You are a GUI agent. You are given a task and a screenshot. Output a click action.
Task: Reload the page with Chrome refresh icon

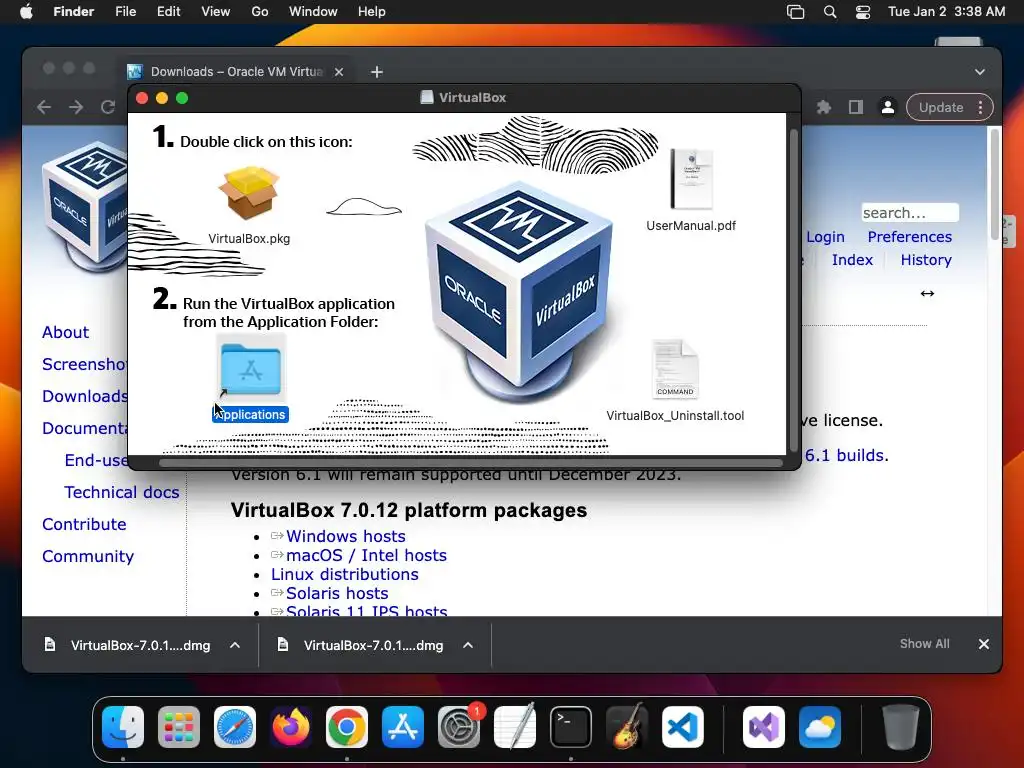[x=108, y=107]
